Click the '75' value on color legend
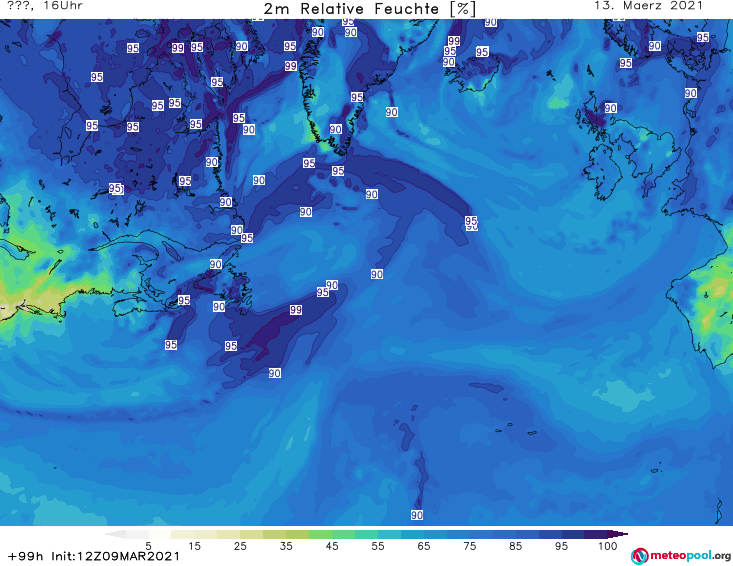733x566 pixels. (469, 546)
